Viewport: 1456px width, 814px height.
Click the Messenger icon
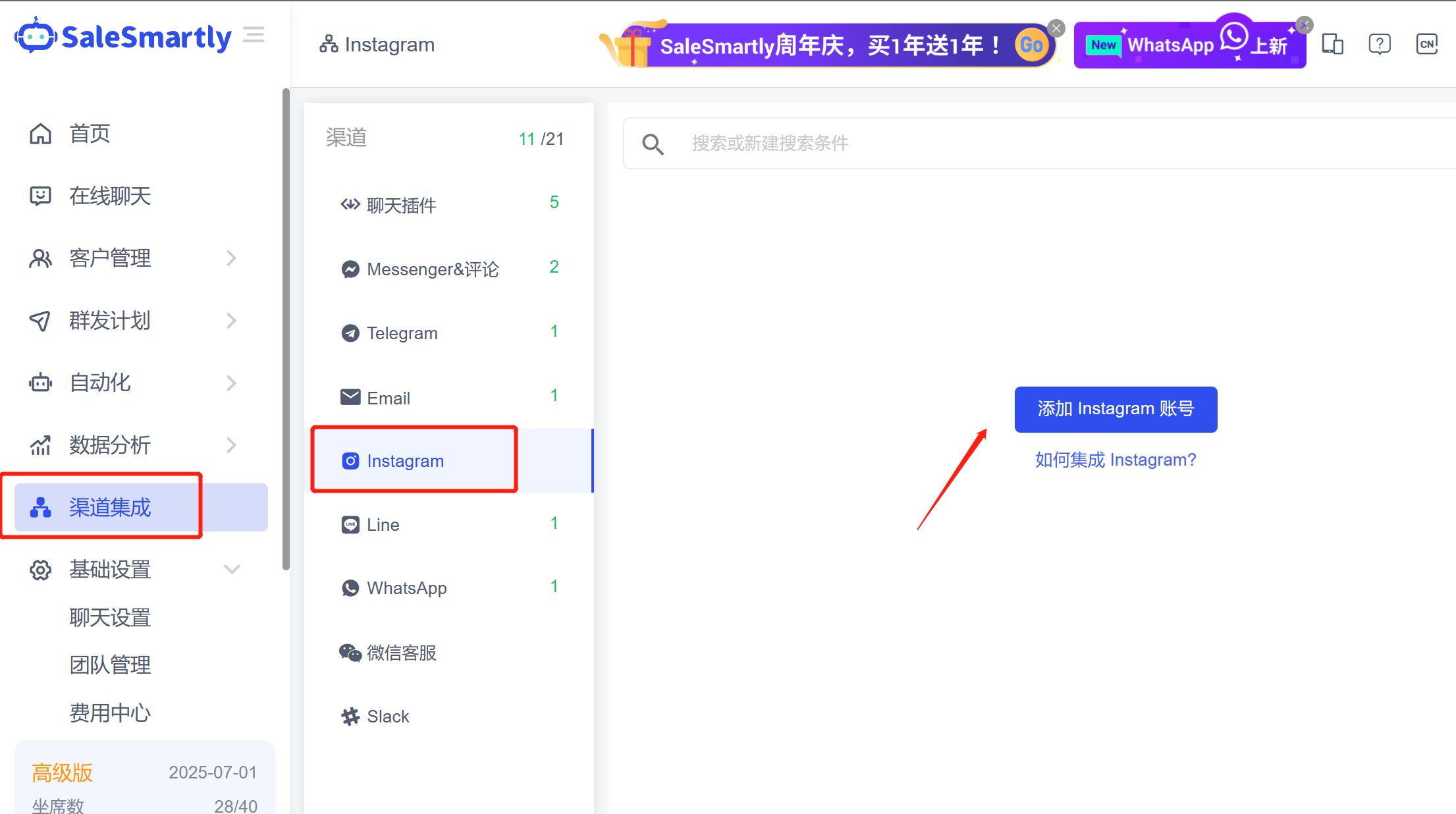point(350,269)
